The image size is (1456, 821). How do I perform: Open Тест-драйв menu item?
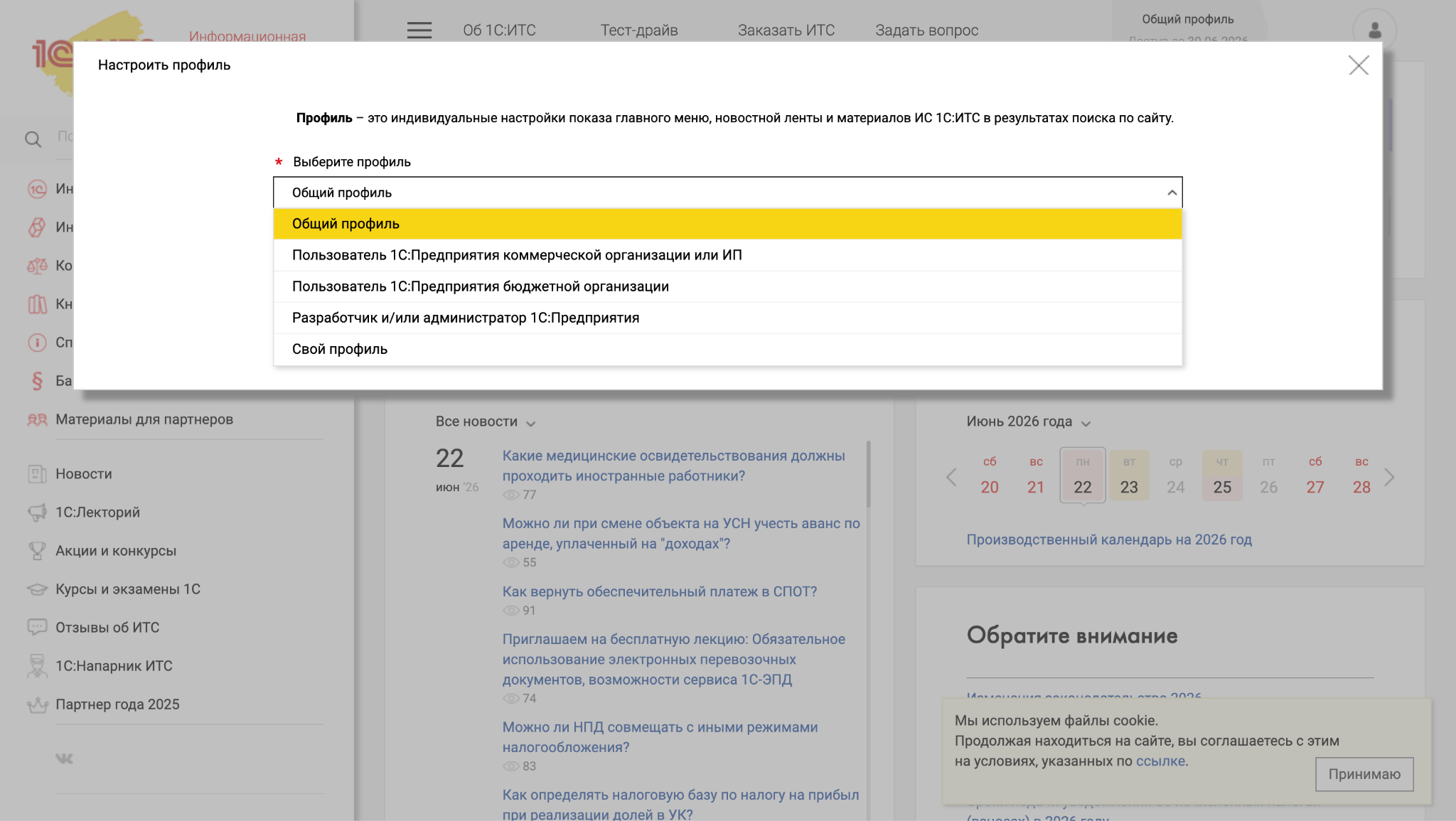pyautogui.click(x=639, y=30)
